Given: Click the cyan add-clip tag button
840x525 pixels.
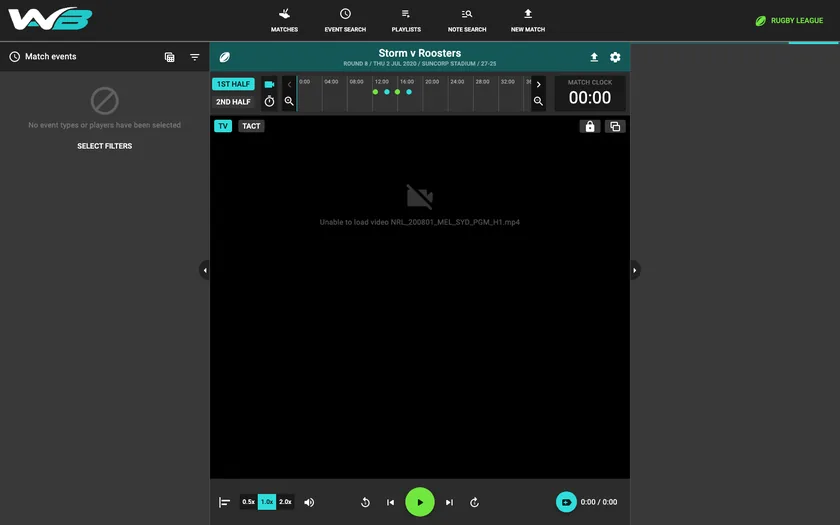Looking at the screenshot, I should pos(566,502).
